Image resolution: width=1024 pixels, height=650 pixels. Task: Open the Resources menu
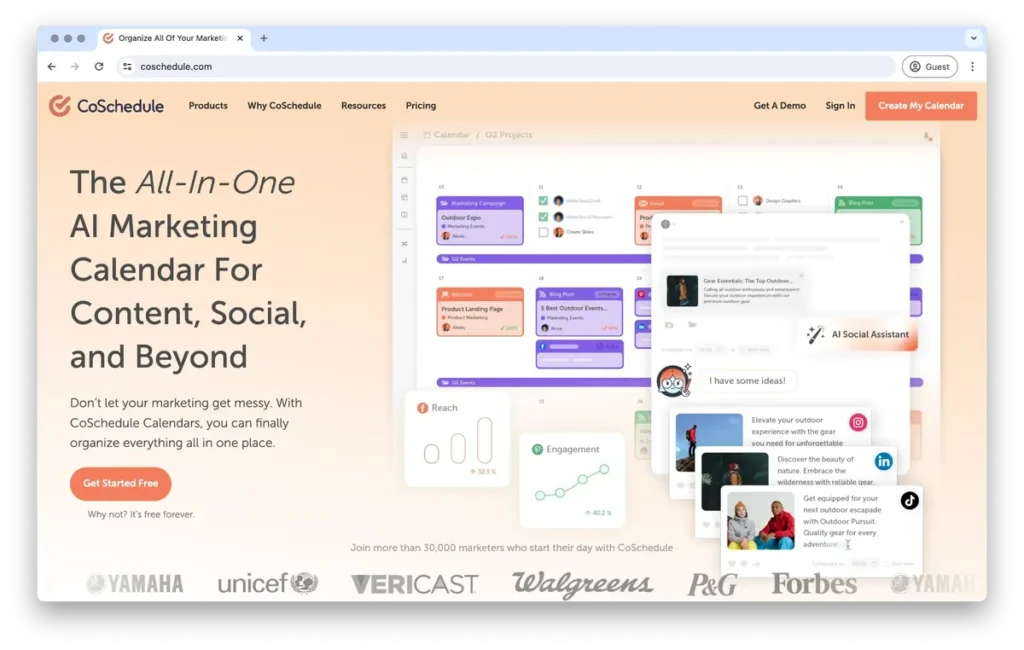coord(364,106)
